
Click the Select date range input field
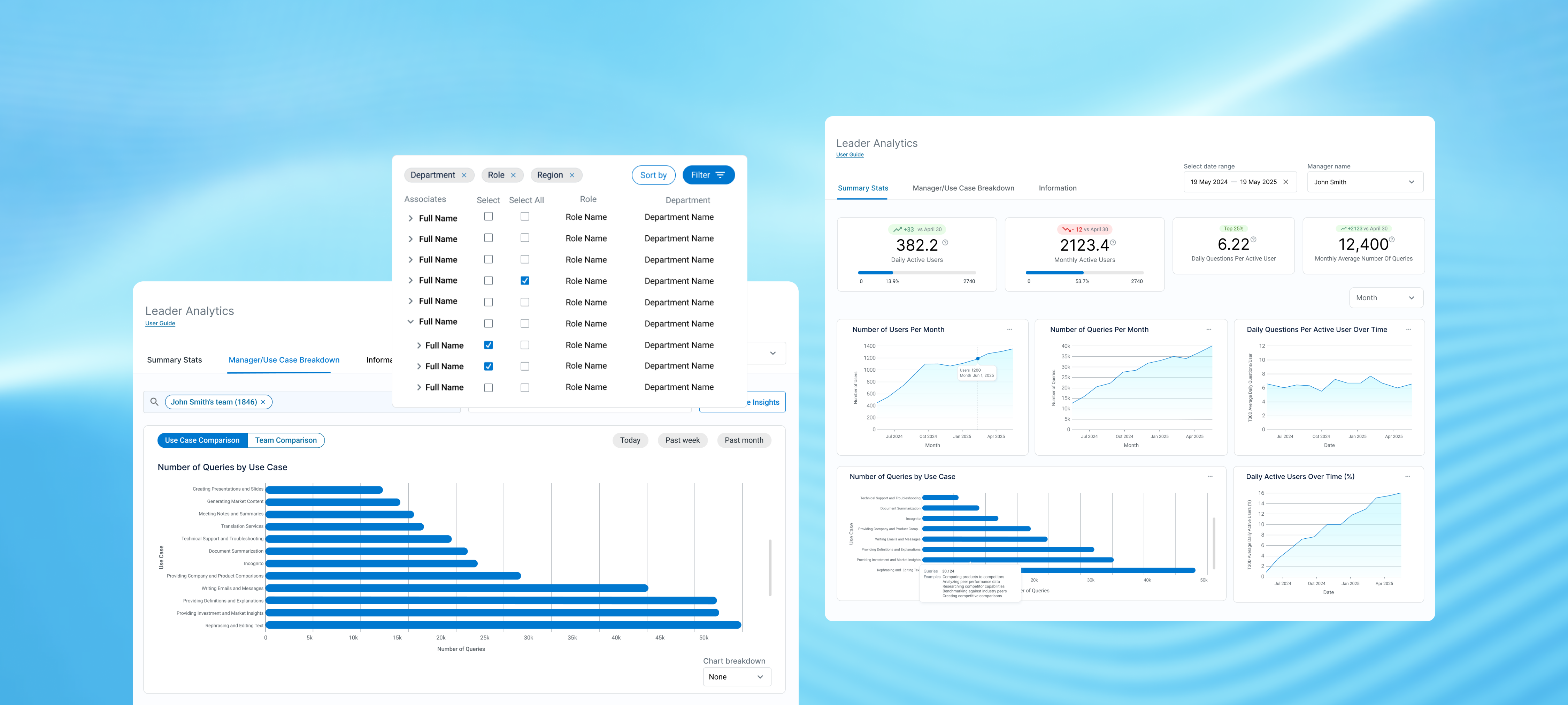point(1240,182)
